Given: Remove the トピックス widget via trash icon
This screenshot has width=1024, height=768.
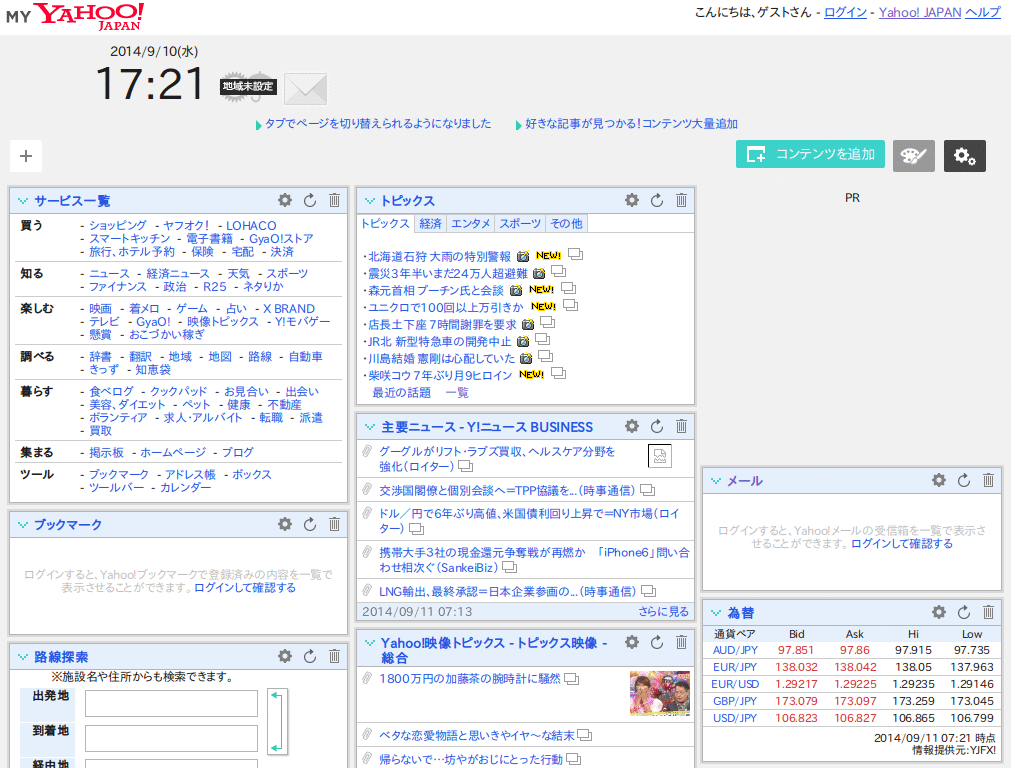Looking at the screenshot, I should point(681,200).
